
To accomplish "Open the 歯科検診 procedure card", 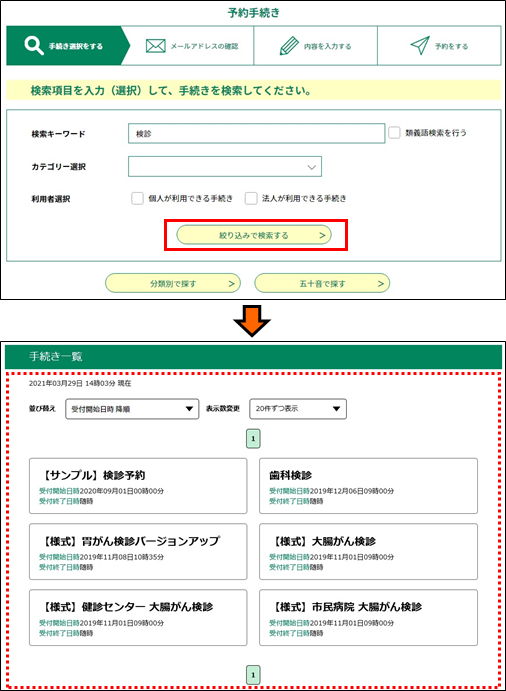I will pos(368,486).
